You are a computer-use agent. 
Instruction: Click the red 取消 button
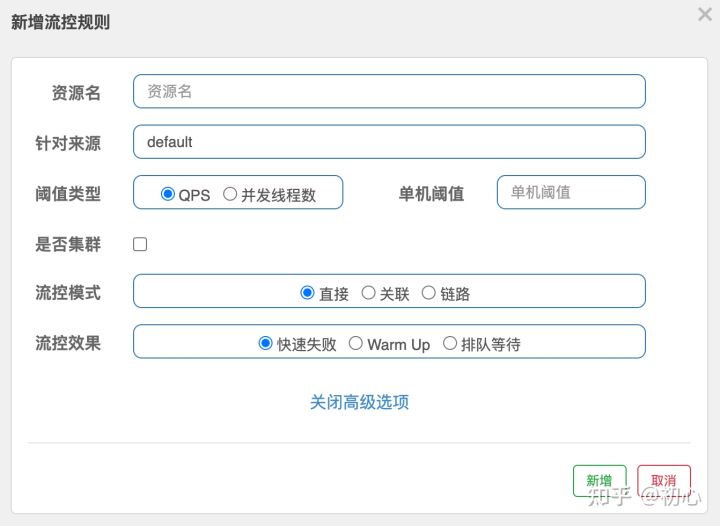click(x=664, y=481)
